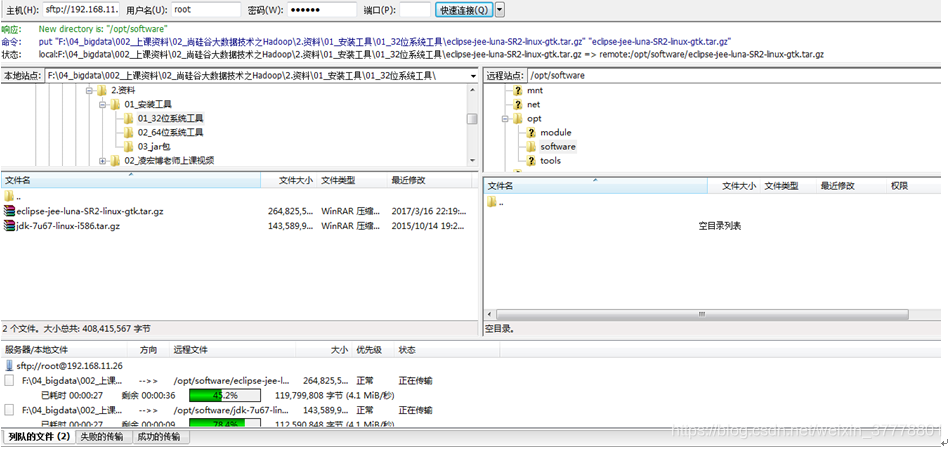Select the 02_64位系统工具 tree label
Viewport: 951px width, 449px height.
tap(170, 132)
